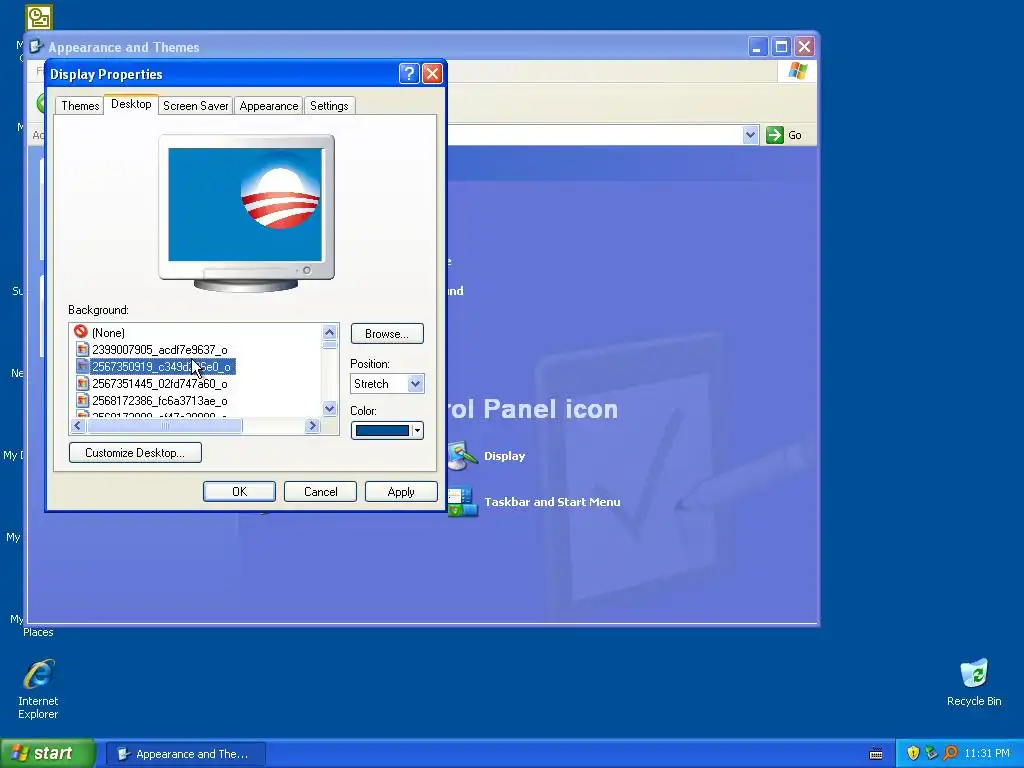Click the magnifier search tray icon
The width and height of the screenshot is (1024, 768).
[x=950, y=753]
